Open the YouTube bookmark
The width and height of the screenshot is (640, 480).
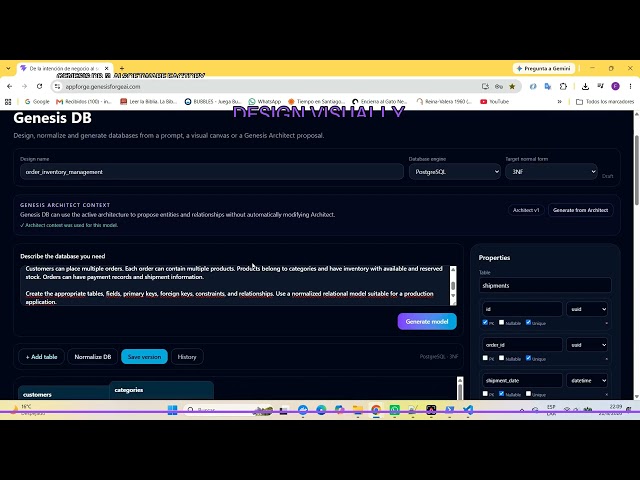(x=494, y=102)
